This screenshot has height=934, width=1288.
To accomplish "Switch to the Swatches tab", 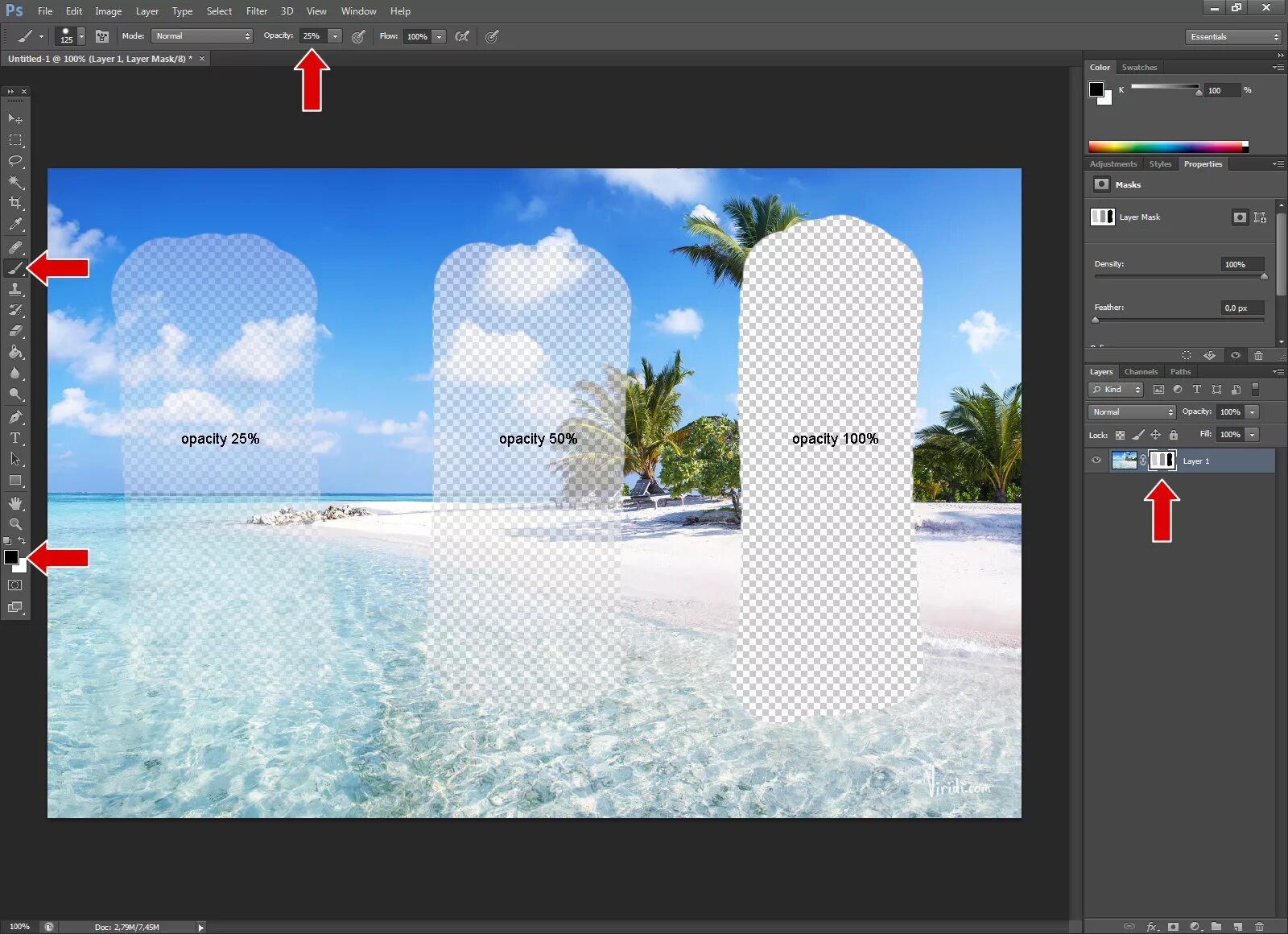I will click(x=1139, y=68).
